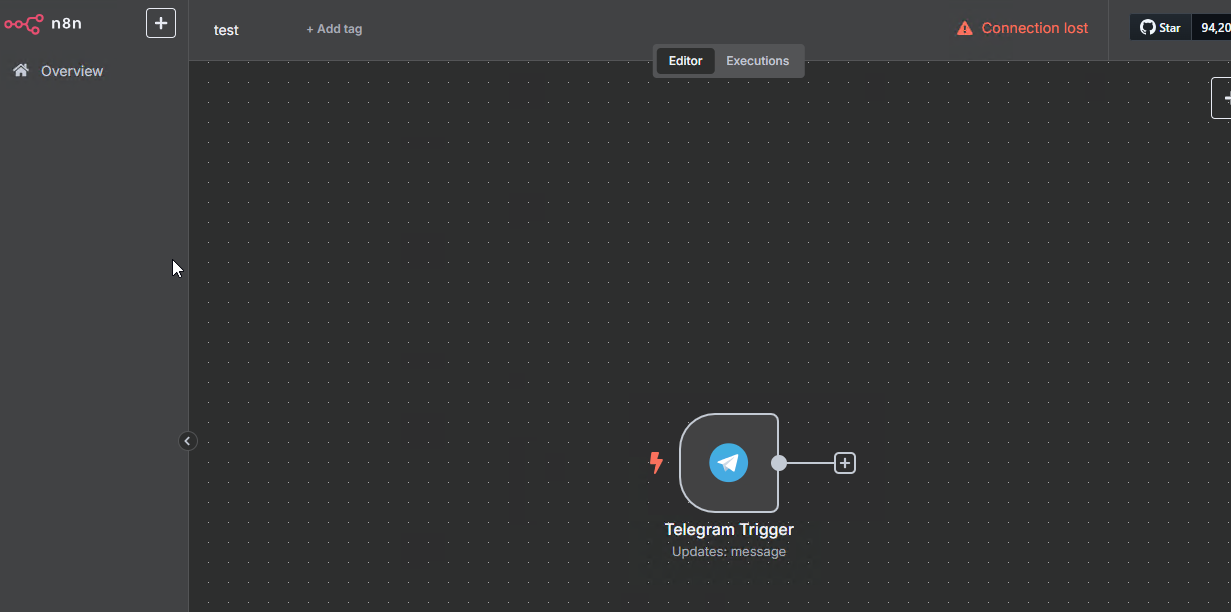1231x612 pixels.
Task: Open the Overview sidebar link
Action: click(x=71, y=71)
